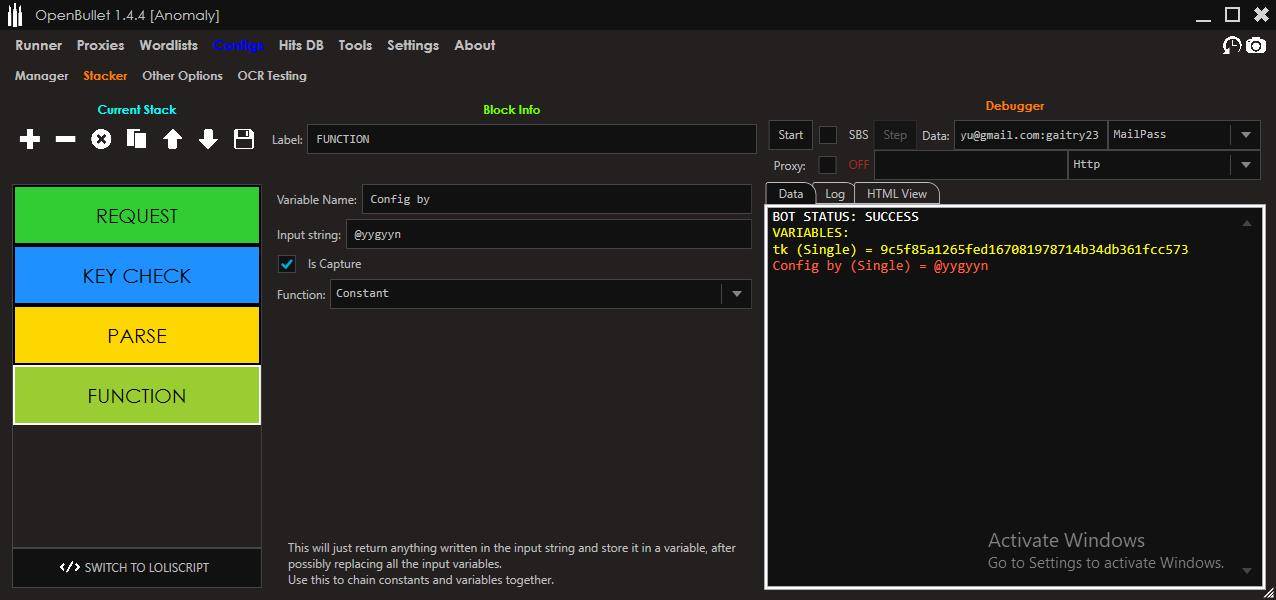
Task: Move the block up with the up arrow
Action: tap(172, 140)
